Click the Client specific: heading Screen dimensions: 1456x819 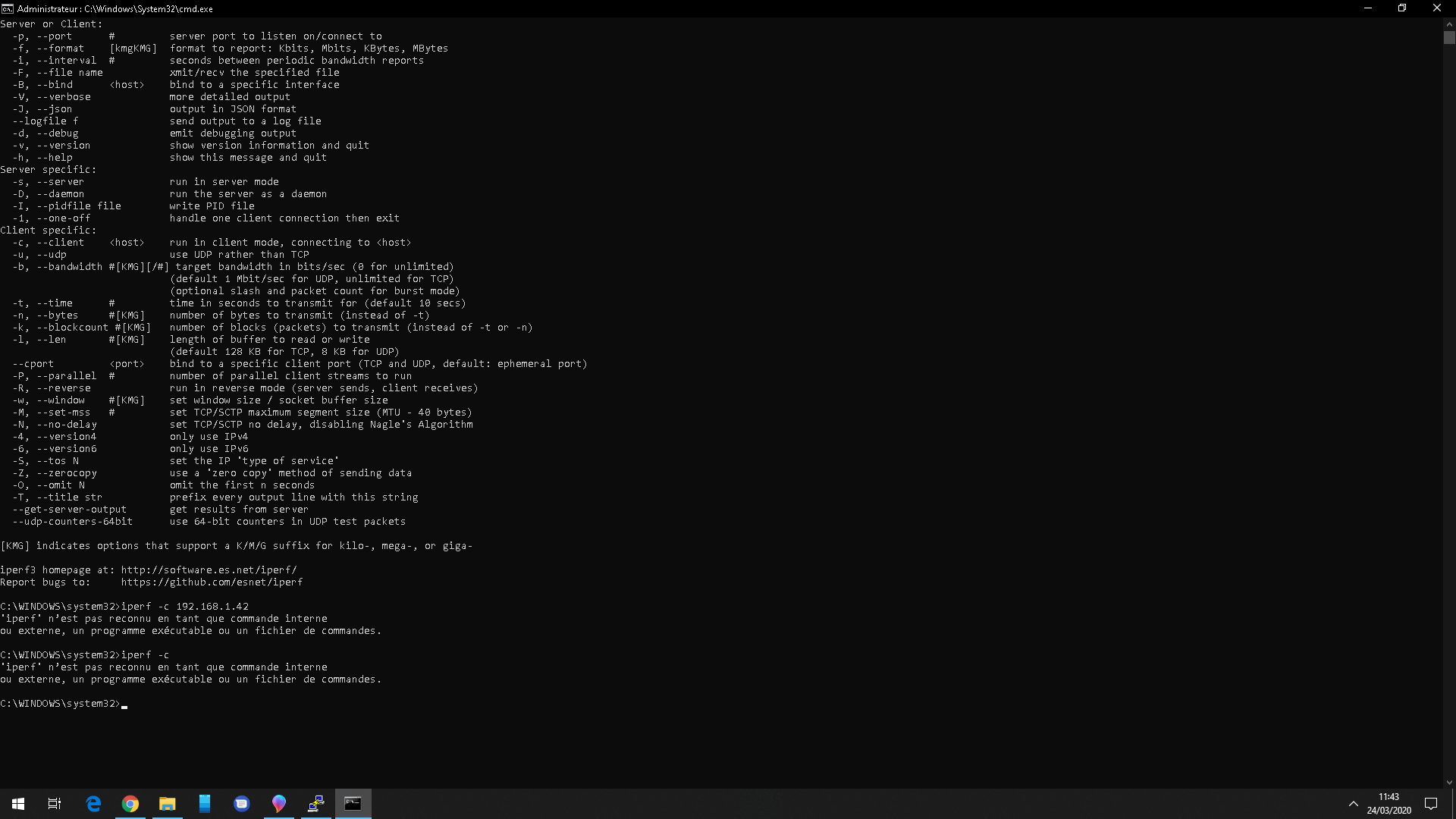point(49,231)
